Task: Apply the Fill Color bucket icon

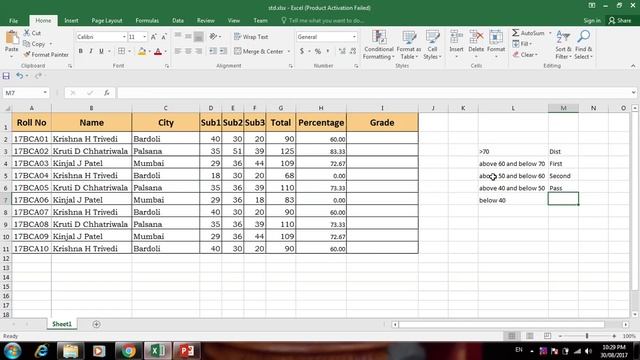Action: click(x=142, y=51)
